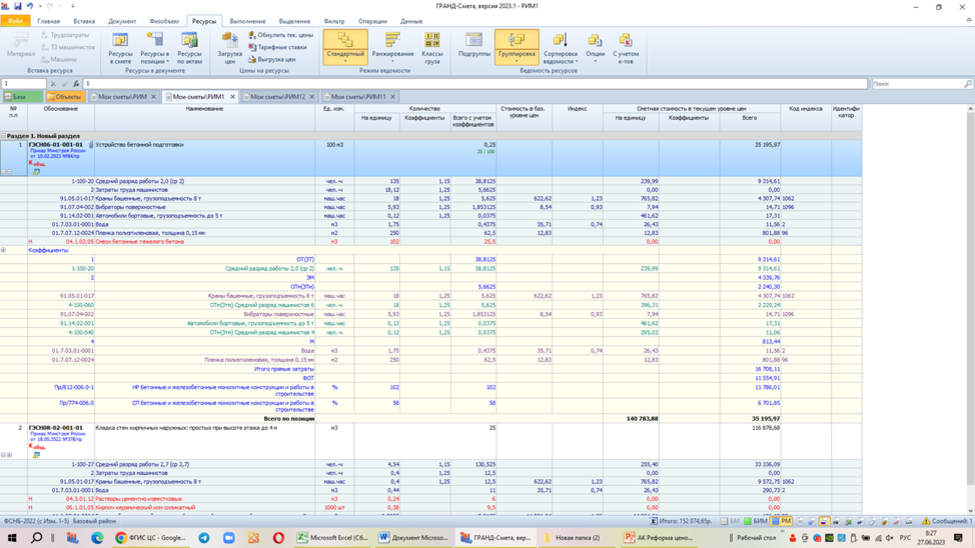
Task: Switch to Мои сметы\РИМ document tab
Action: tap(122, 96)
